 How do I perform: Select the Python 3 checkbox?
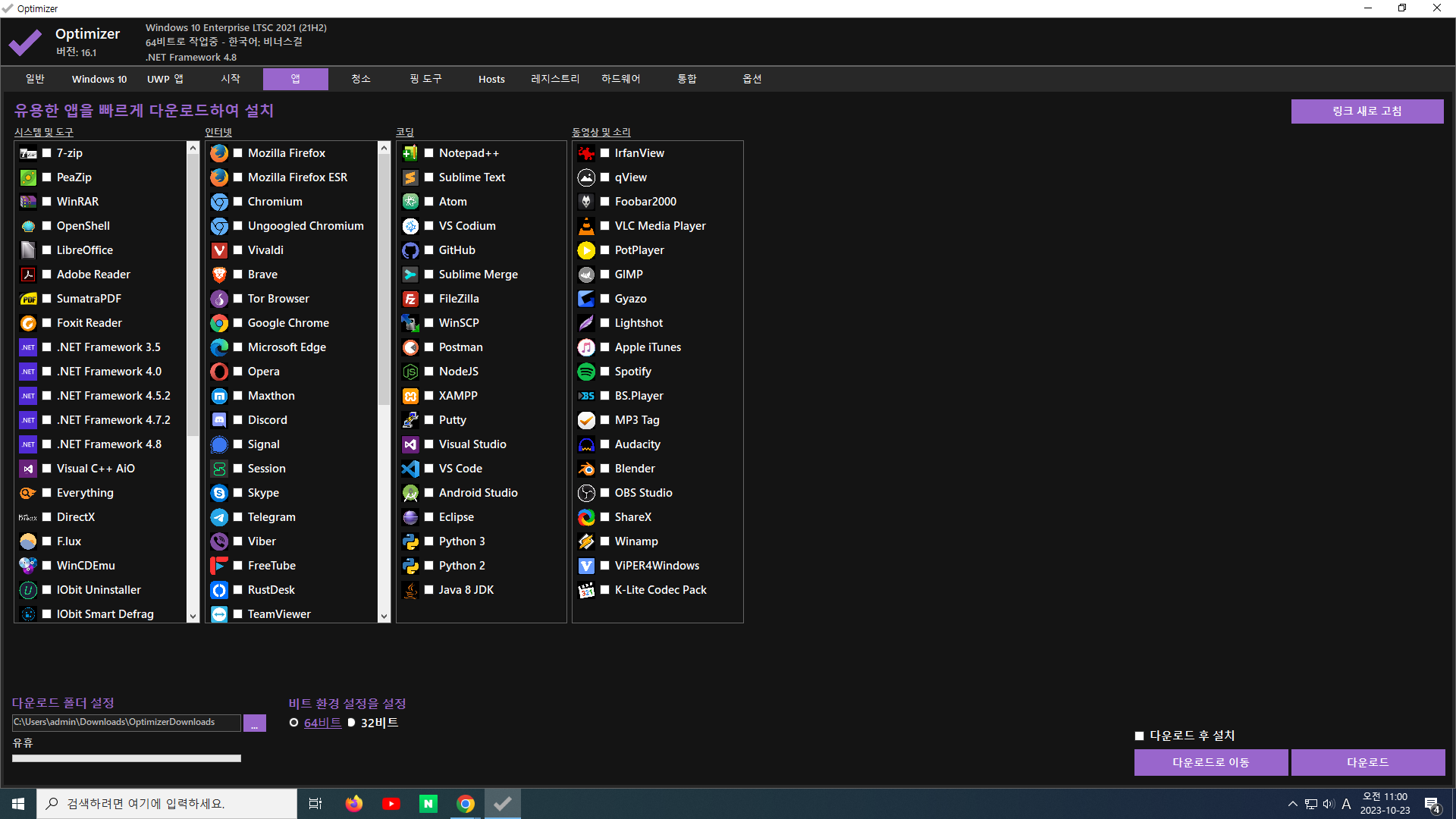pyautogui.click(x=429, y=541)
